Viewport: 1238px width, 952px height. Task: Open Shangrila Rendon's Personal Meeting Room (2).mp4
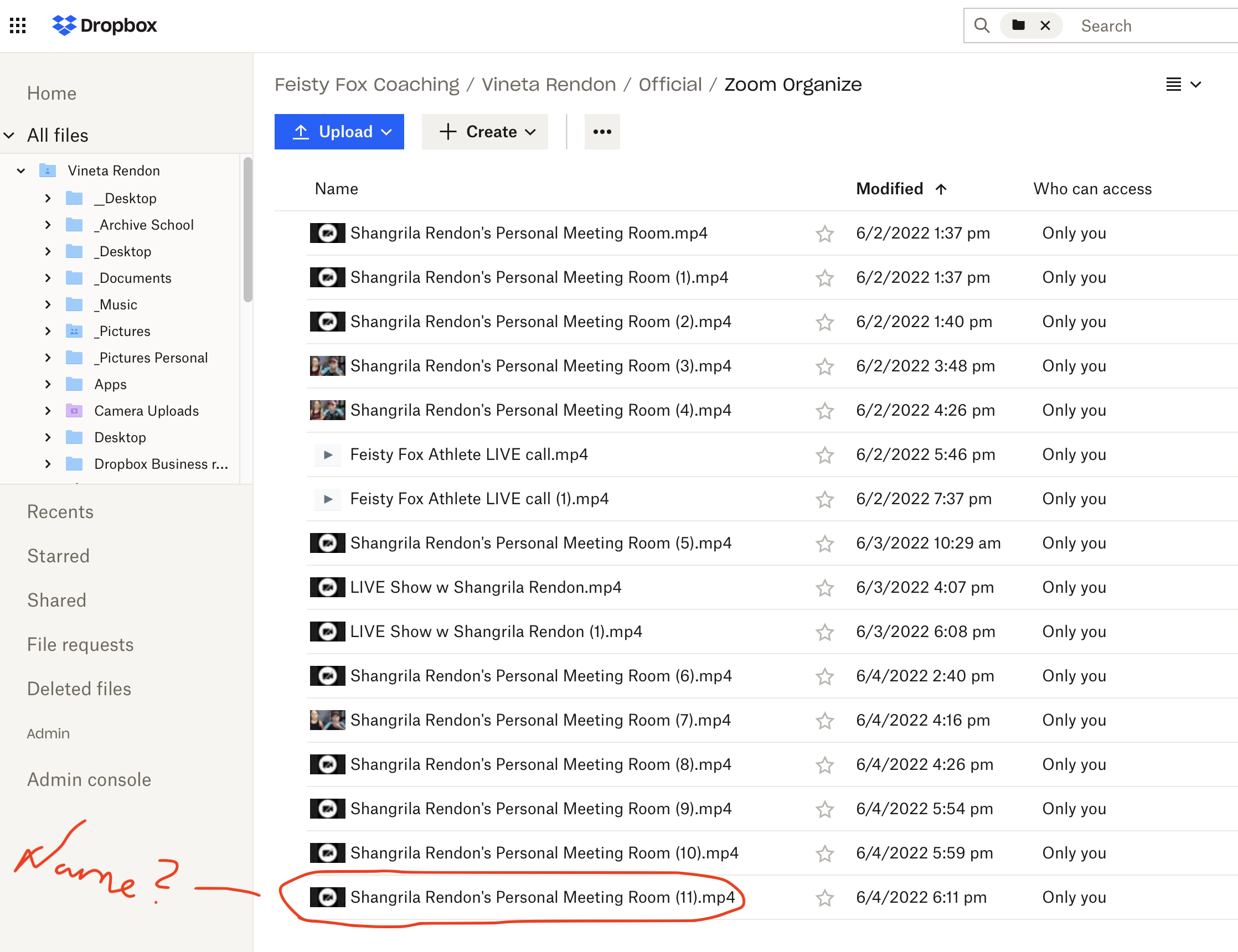pyautogui.click(x=541, y=321)
